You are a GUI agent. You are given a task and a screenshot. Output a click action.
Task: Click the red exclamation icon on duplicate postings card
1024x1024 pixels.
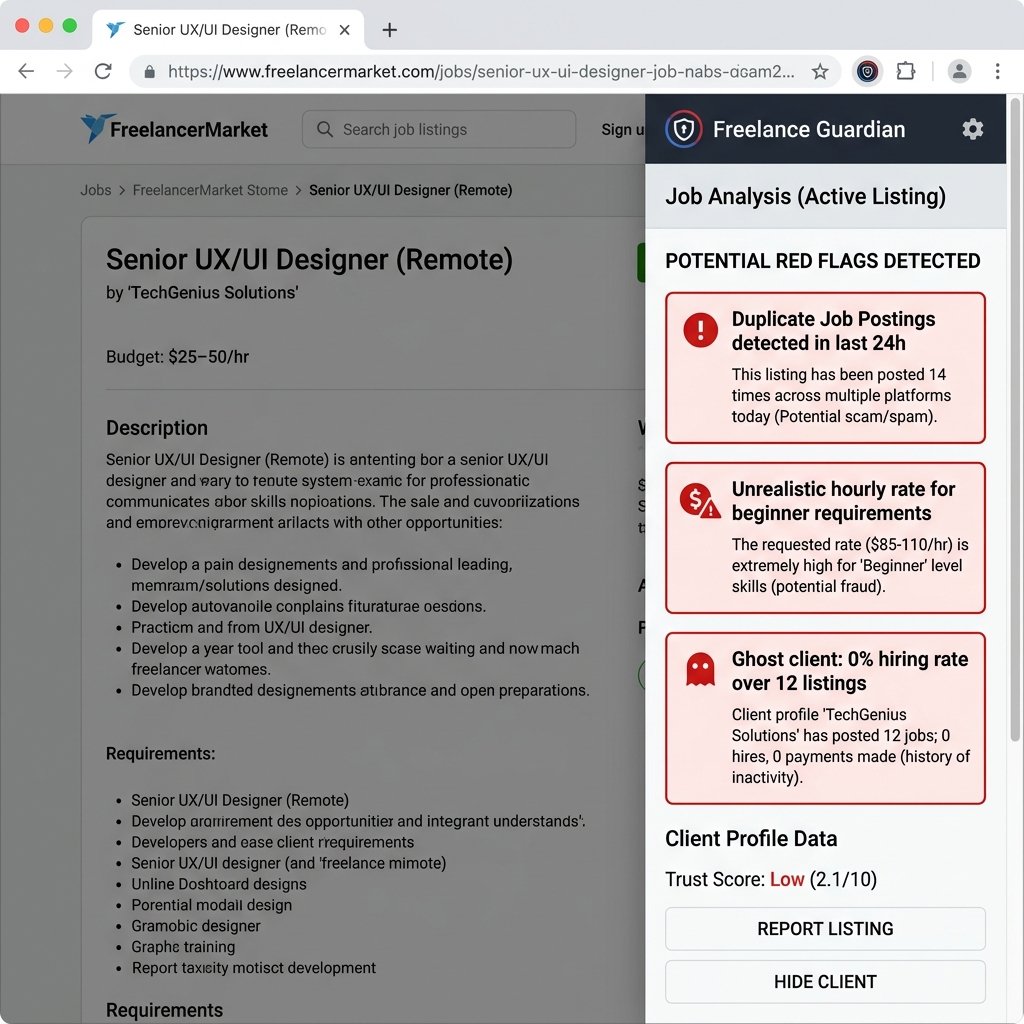click(x=701, y=329)
